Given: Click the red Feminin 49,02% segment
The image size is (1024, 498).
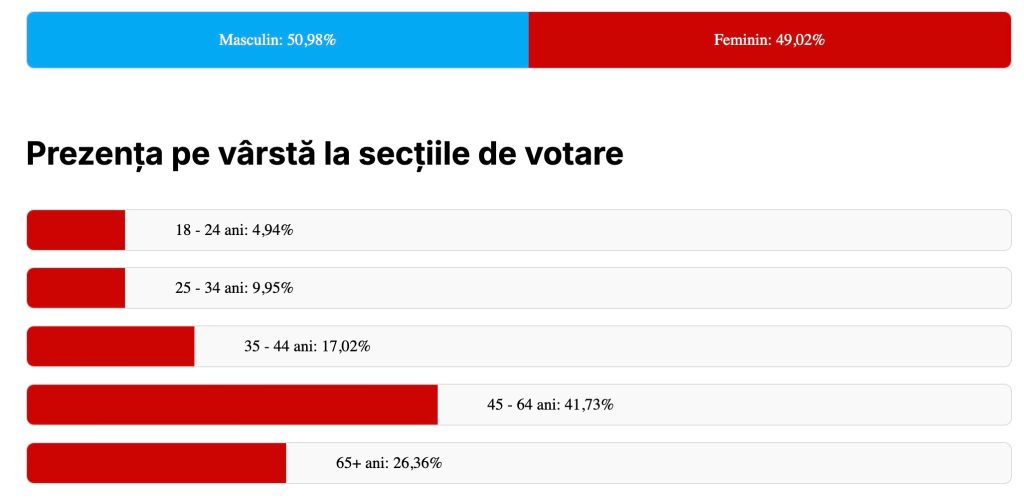Looking at the screenshot, I should 769,40.
